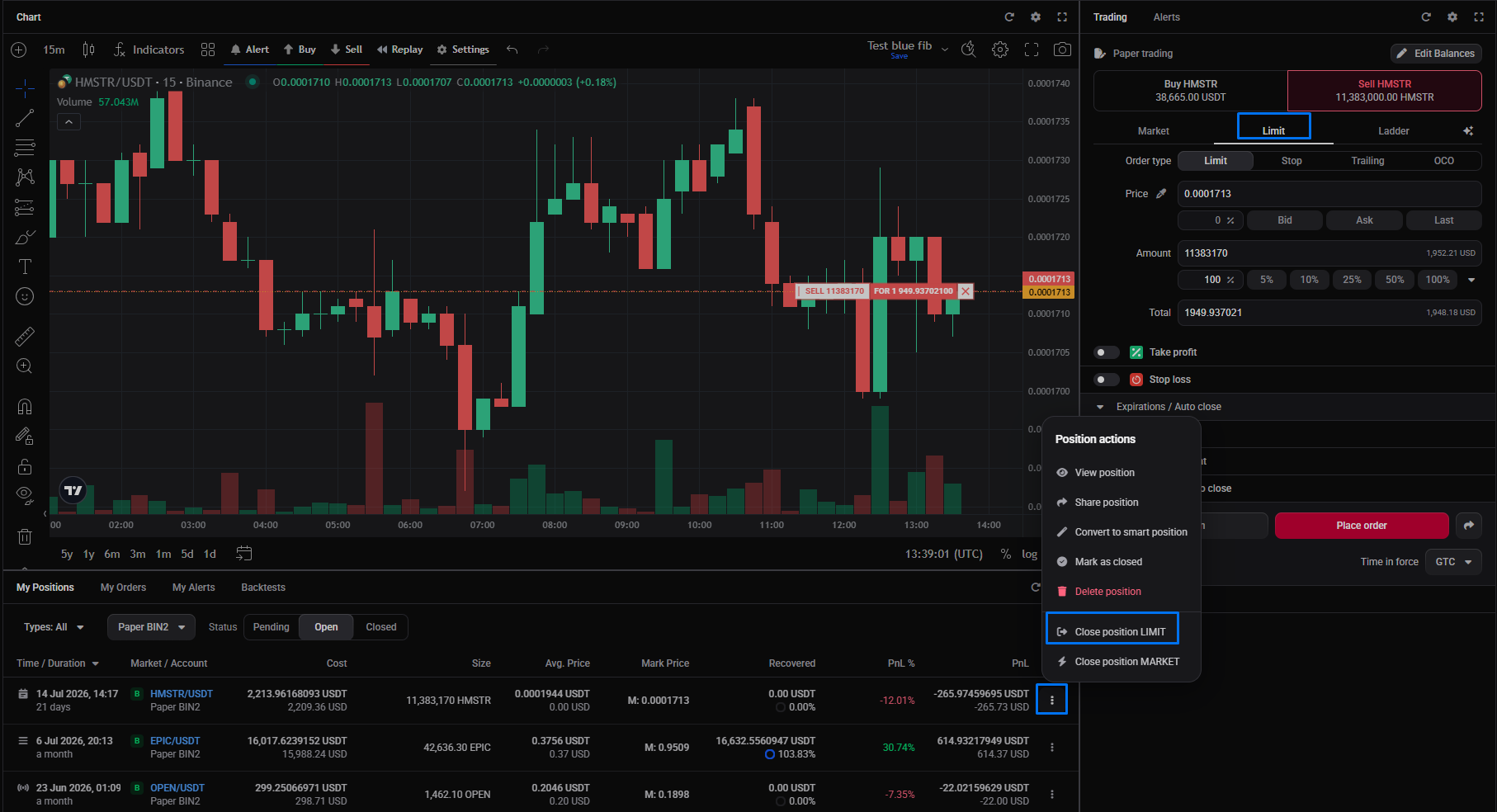The height and width of the screenshot is (812, 1497).
Task: Enable the Take profit switch
Action: pyautogui.click(x=1106, y=352)
